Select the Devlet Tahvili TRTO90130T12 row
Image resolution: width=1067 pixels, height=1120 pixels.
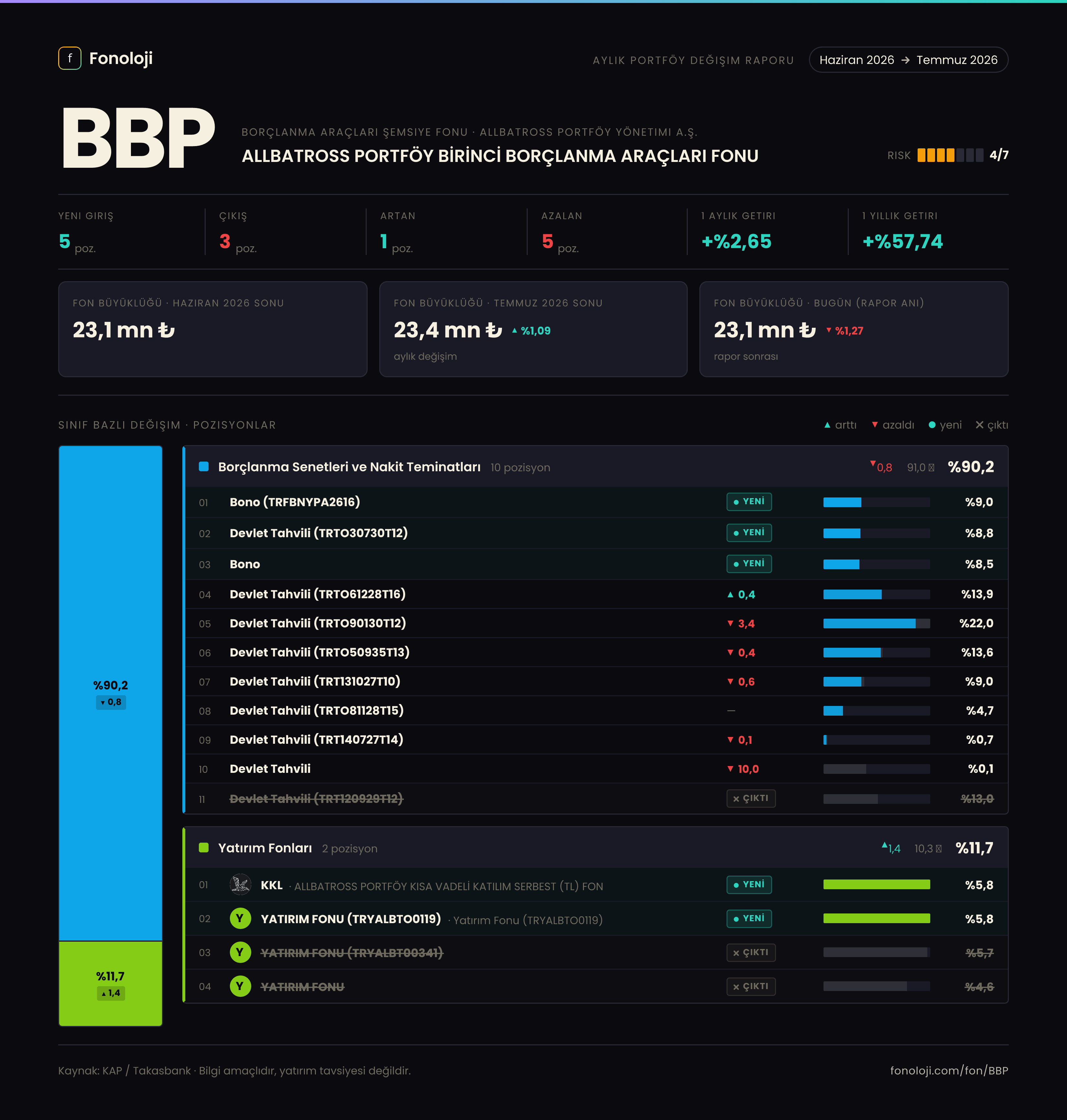click(x=596, y=623)
